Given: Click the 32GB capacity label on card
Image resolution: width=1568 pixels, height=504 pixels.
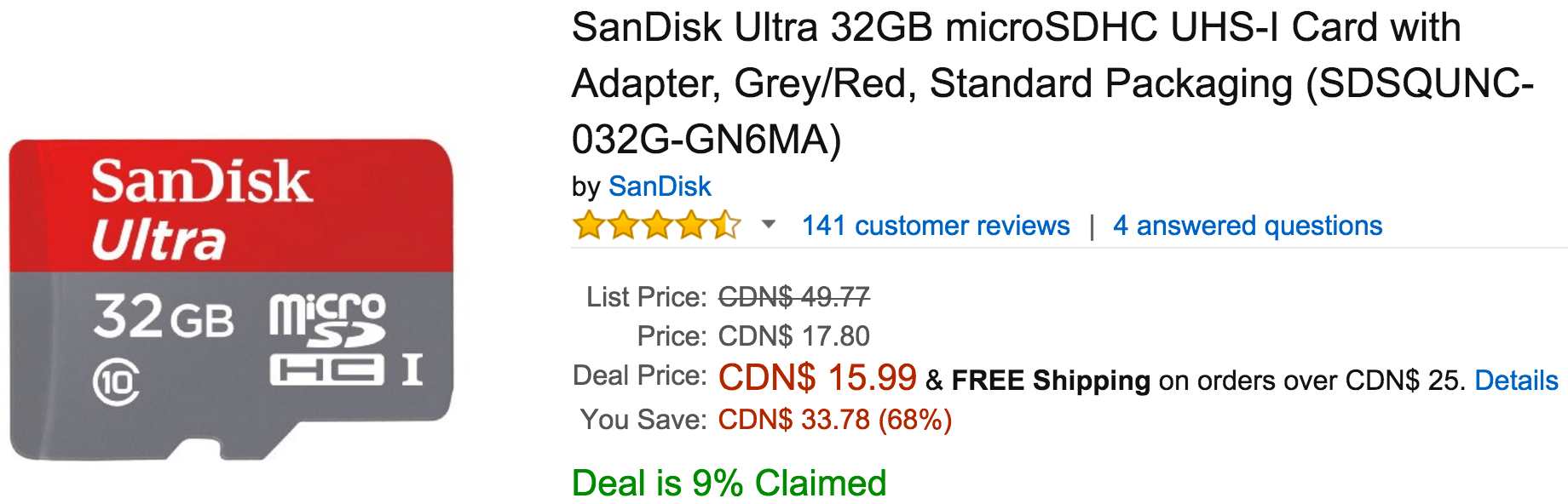Looking at the screenshot, I should (x=163, y=317).
